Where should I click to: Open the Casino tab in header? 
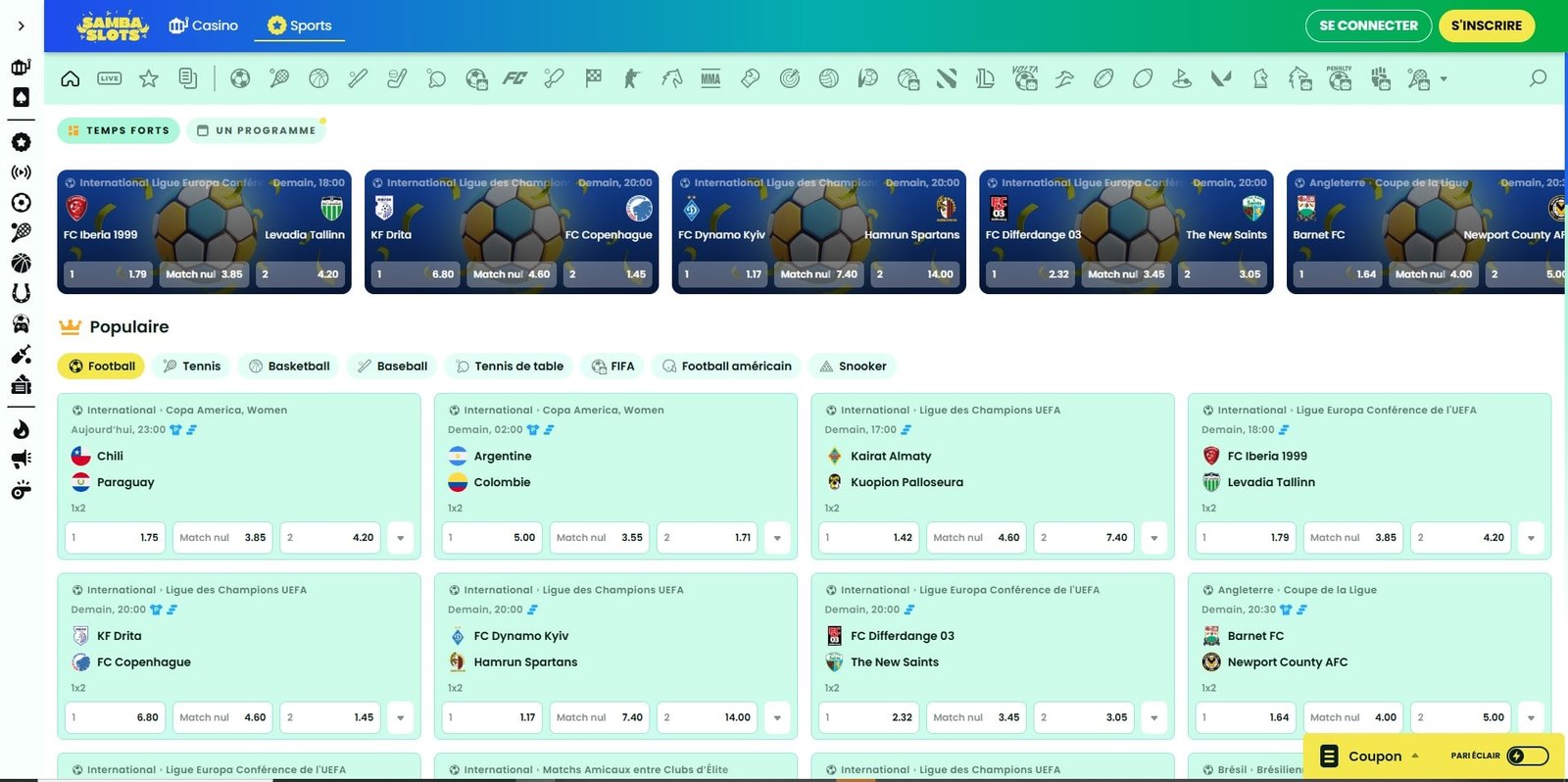click(x=204, y=25)
